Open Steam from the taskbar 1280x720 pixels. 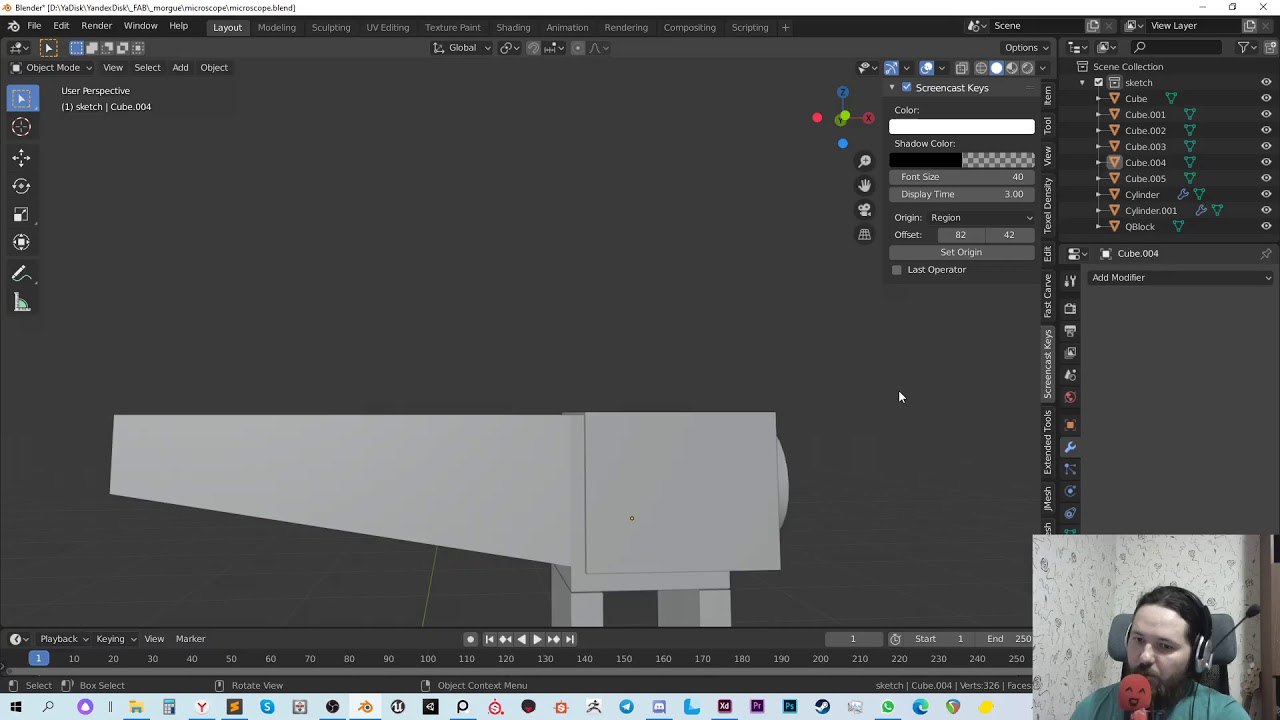pyautogui.click(x=822, y=707)
